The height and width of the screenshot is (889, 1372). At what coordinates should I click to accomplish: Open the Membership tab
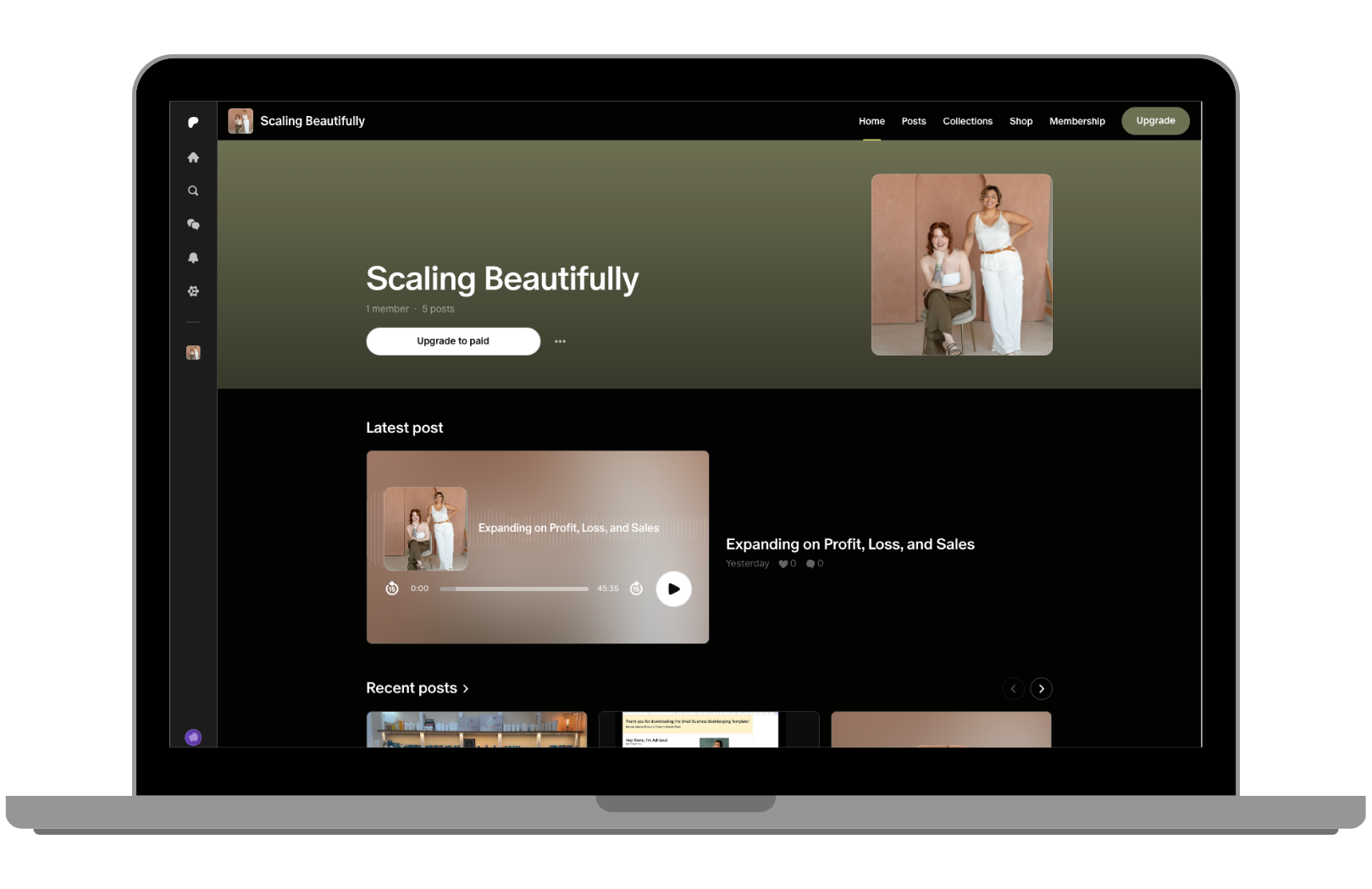pos(1077,121)
